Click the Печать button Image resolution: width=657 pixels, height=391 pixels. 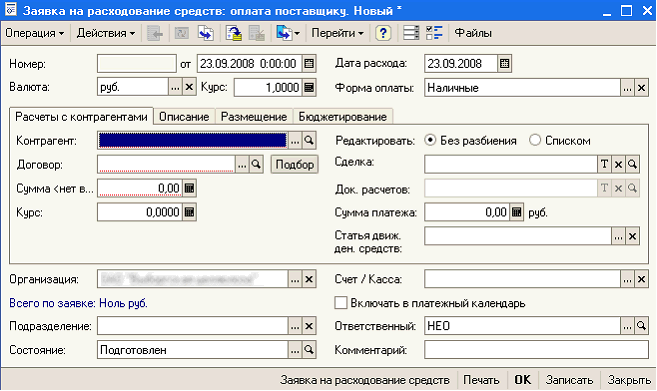point(481,380)
